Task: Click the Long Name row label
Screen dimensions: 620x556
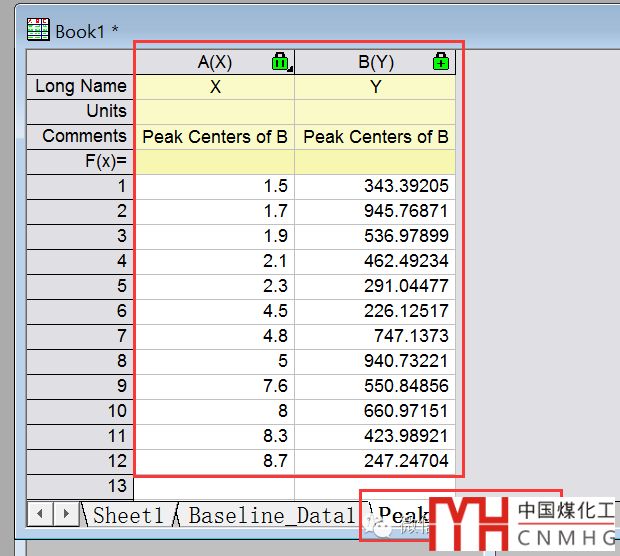Action: pos(80,86)
